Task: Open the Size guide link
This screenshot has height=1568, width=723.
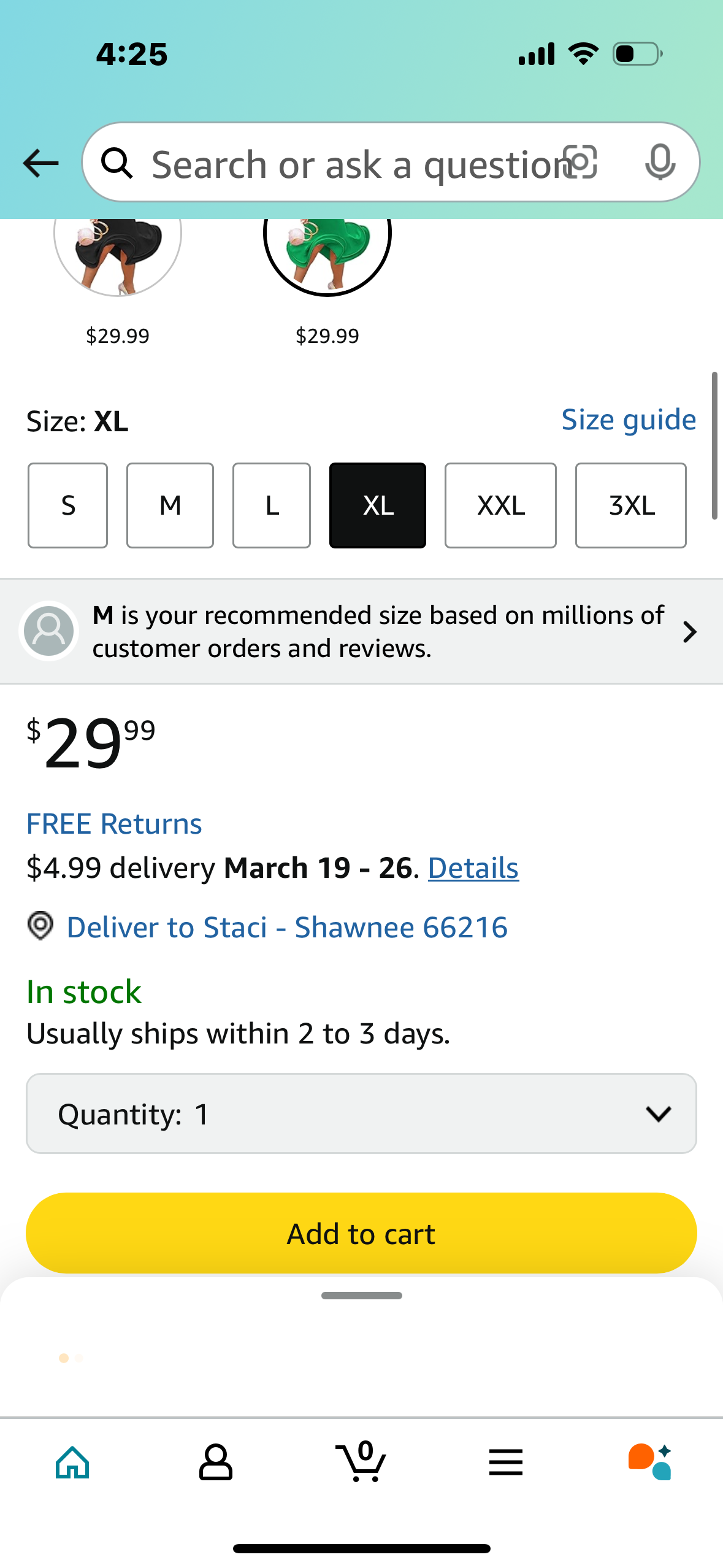Action: click(x=629, y=420)
